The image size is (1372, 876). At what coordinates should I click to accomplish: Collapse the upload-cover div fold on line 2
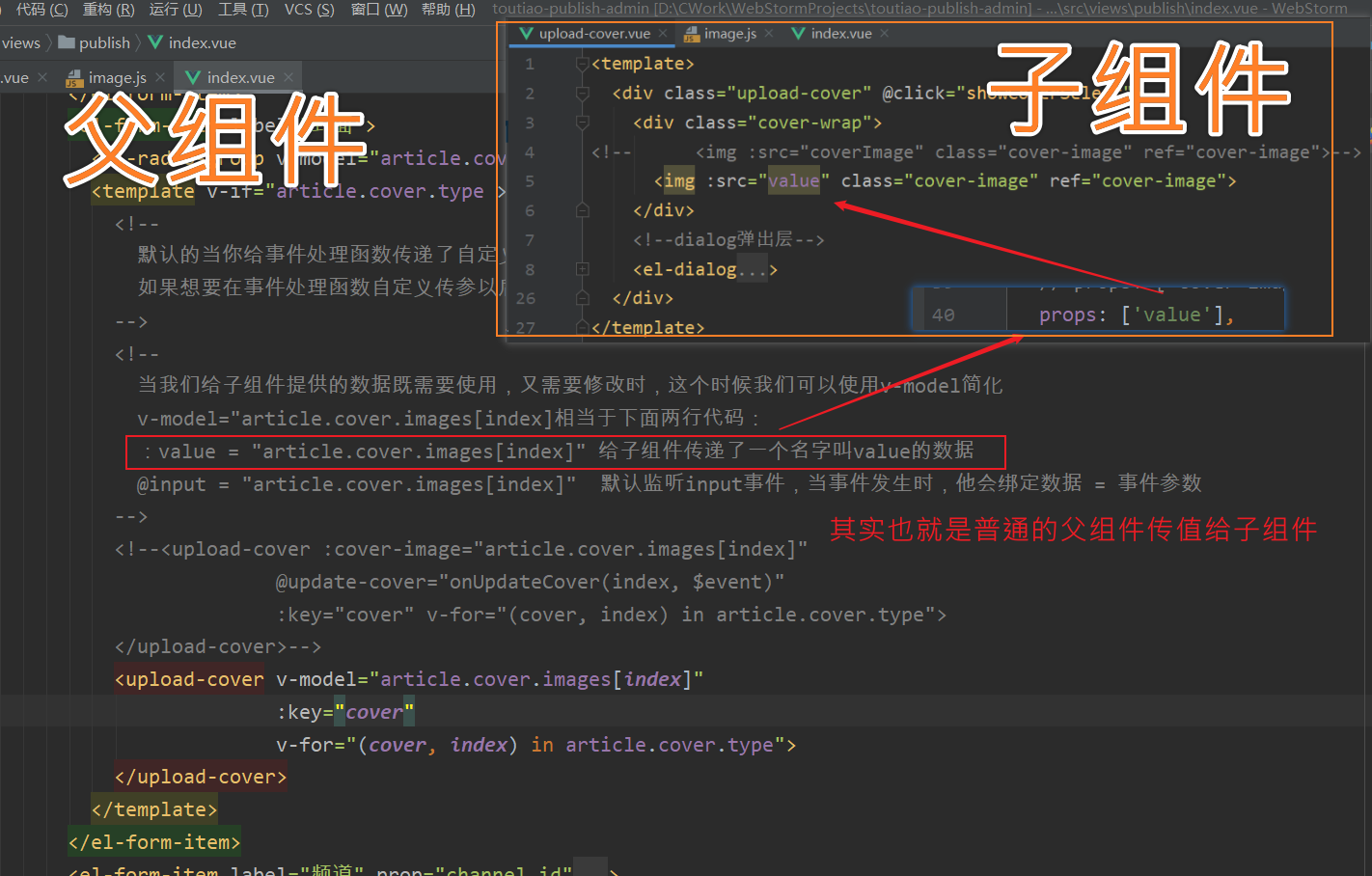(x=582, y=94)
